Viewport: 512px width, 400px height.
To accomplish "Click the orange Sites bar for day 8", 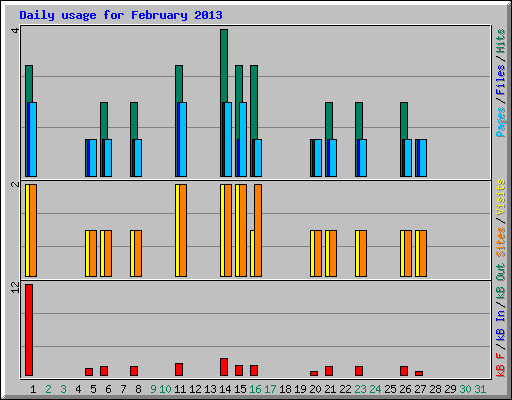I will pos(138,253).
